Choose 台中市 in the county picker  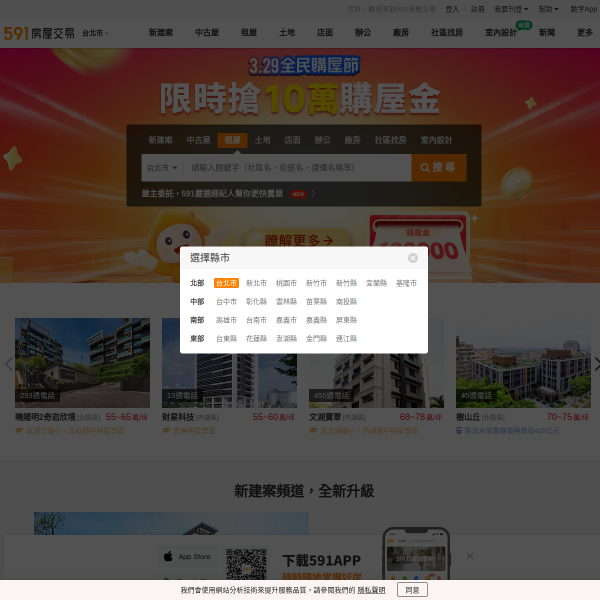tap(226, 302)
